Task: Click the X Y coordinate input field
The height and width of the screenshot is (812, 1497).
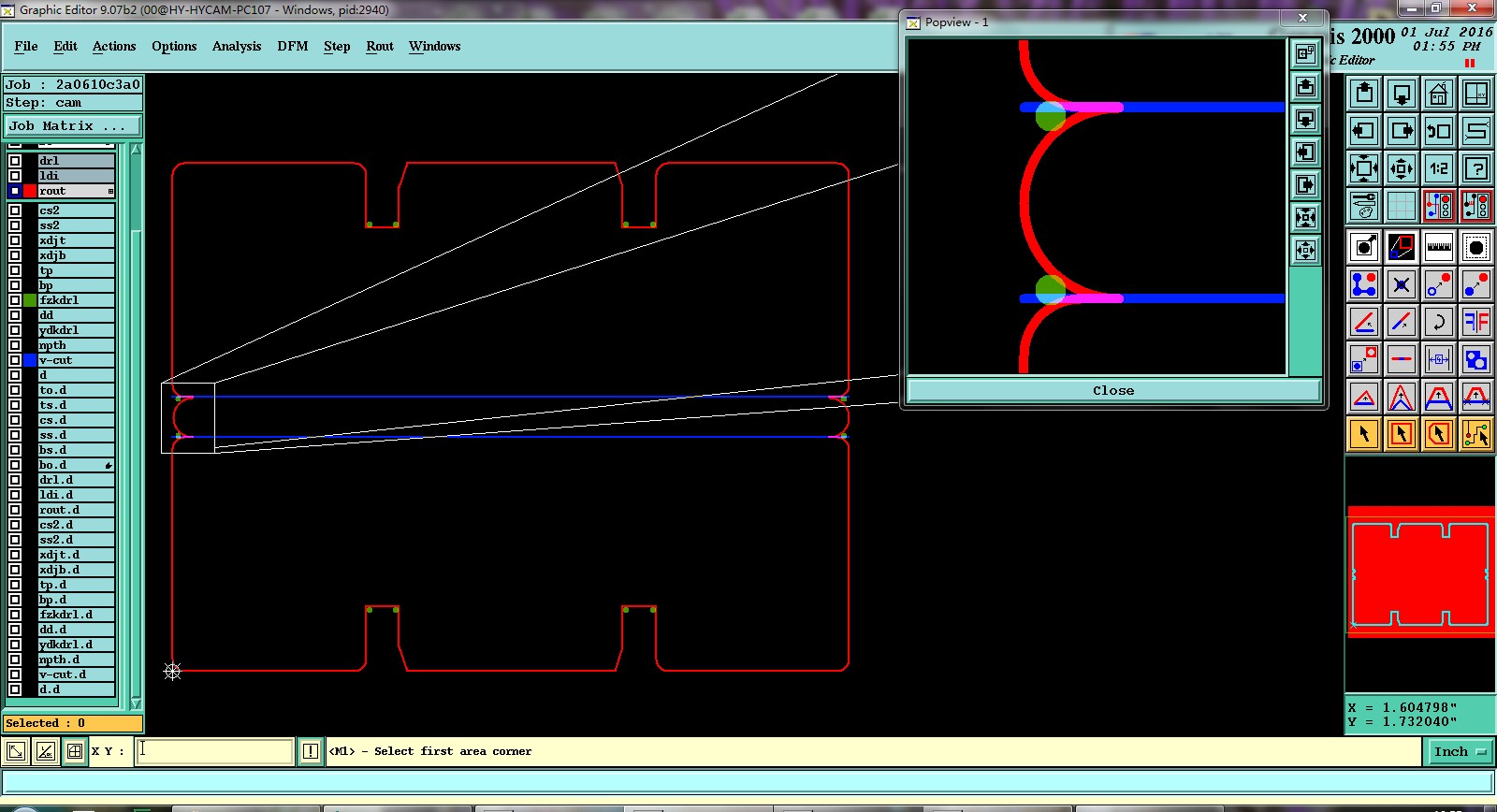Action: [214, 751]
